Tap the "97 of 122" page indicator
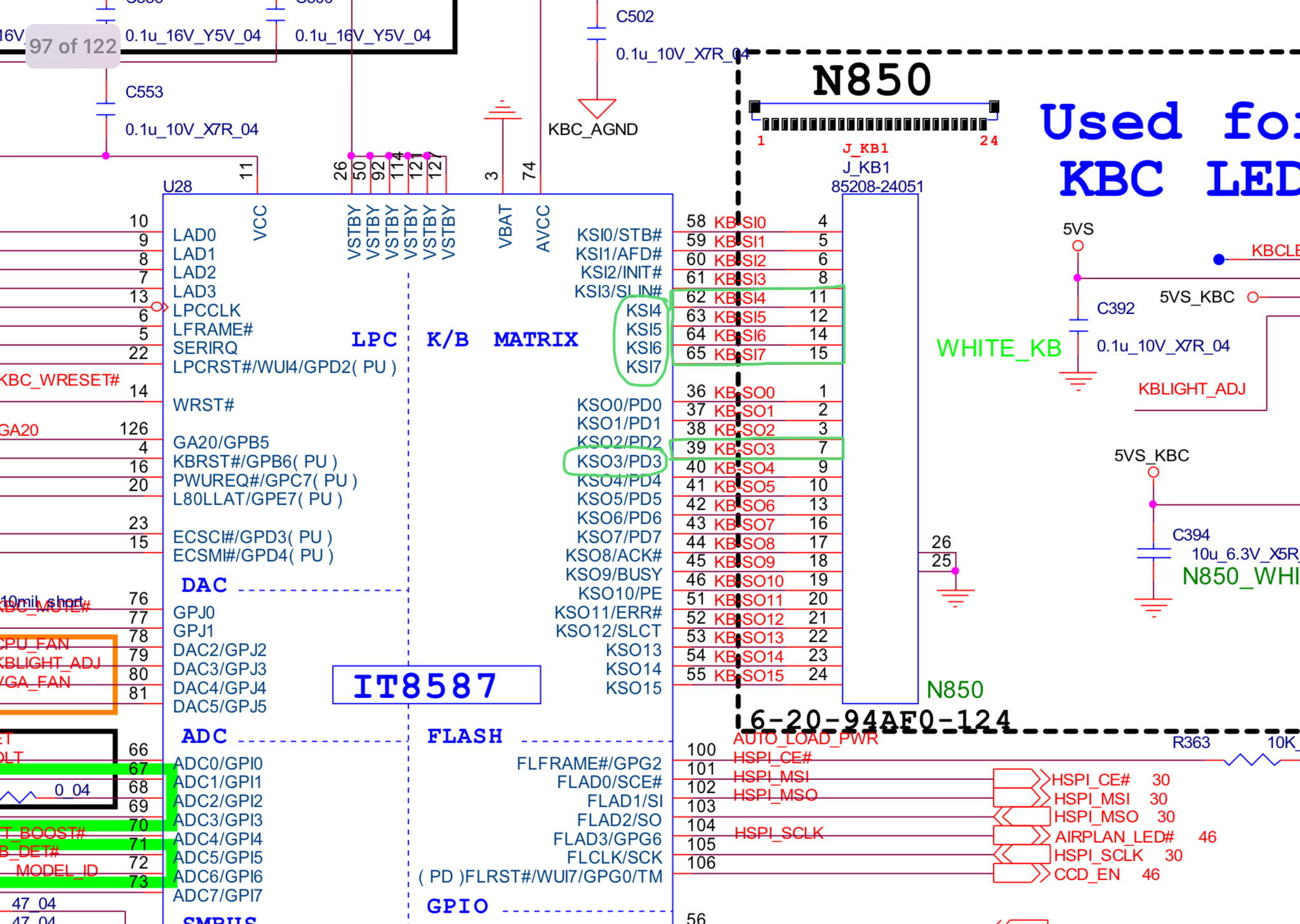Viewport: 1300px width, 924px height. point(72,46)
